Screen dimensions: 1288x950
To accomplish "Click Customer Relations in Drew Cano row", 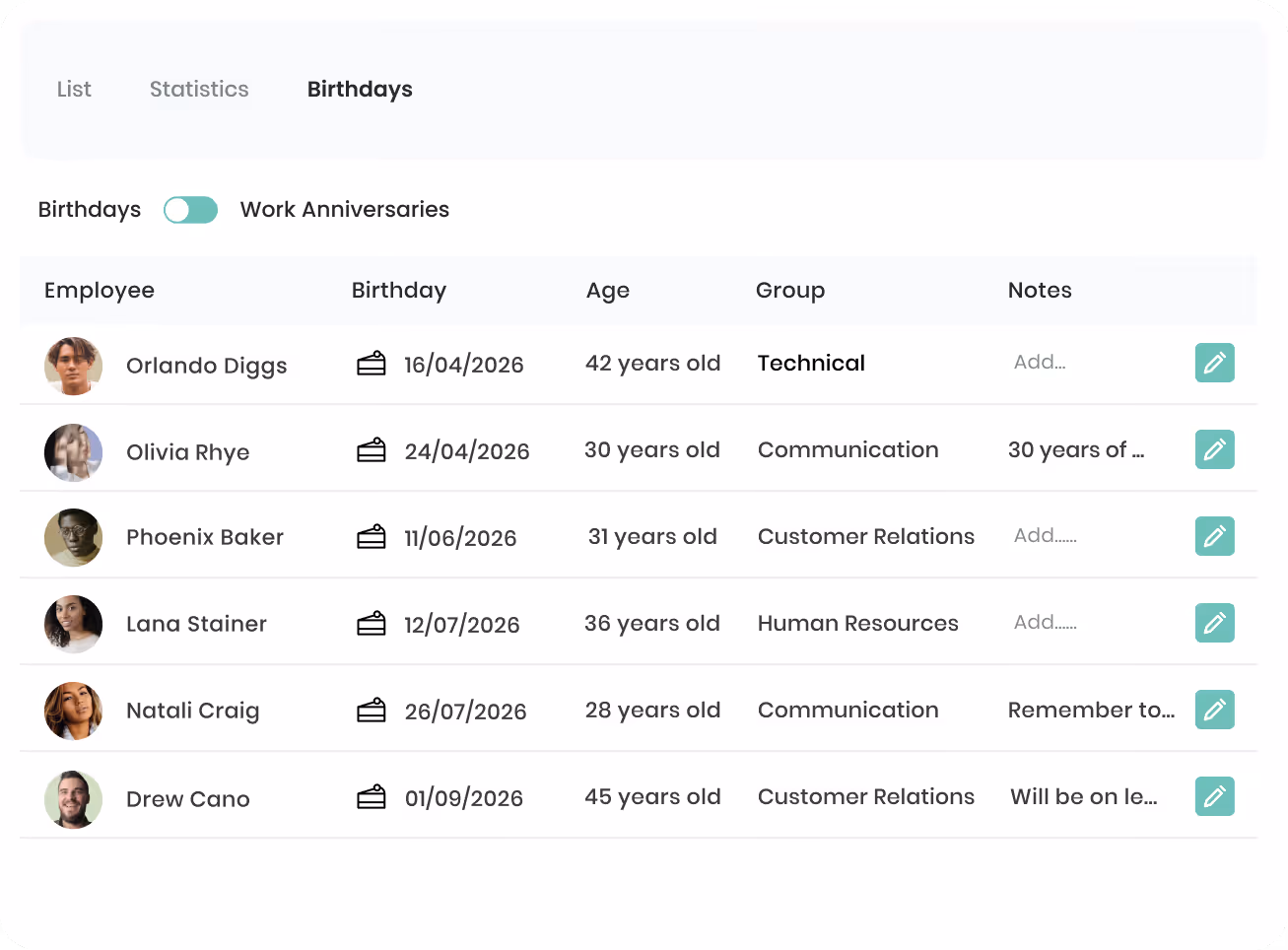I will coord(866,796).
